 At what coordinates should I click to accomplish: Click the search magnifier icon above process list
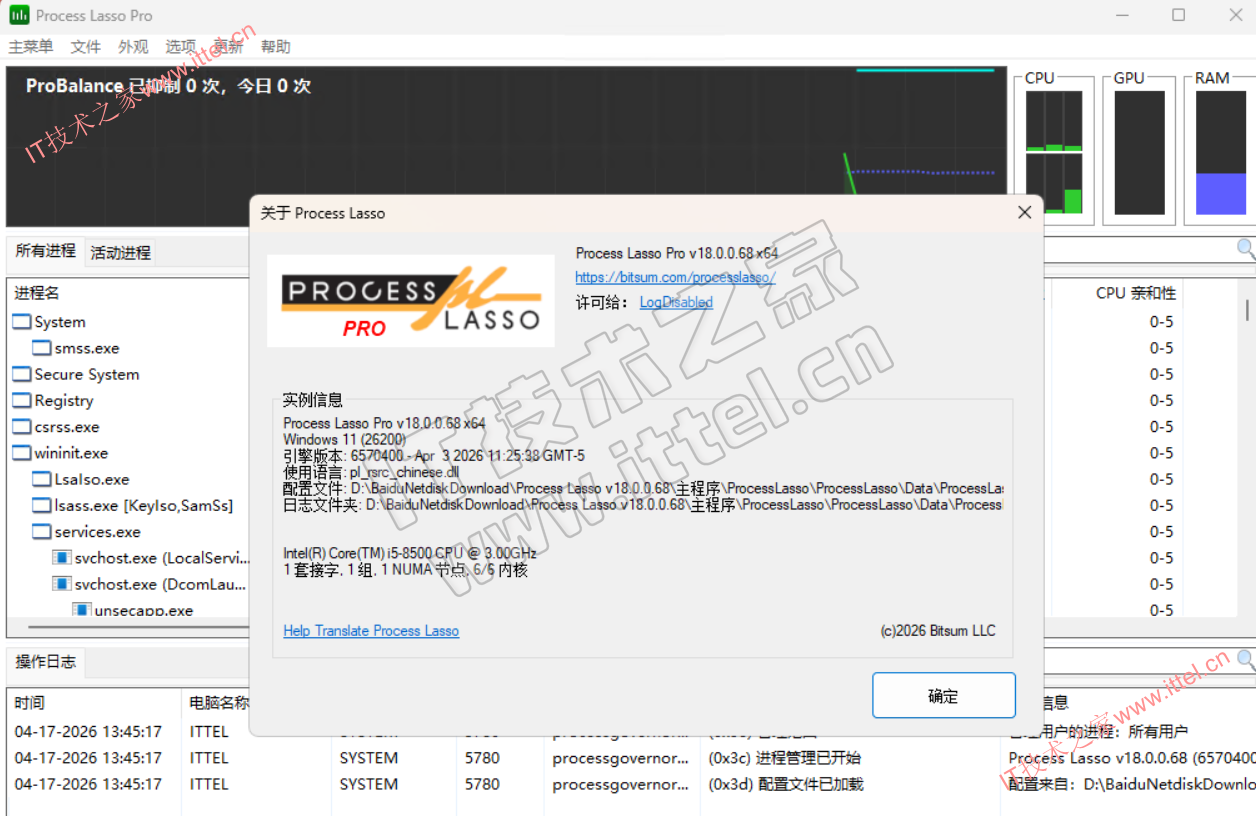click(1245, 248)
